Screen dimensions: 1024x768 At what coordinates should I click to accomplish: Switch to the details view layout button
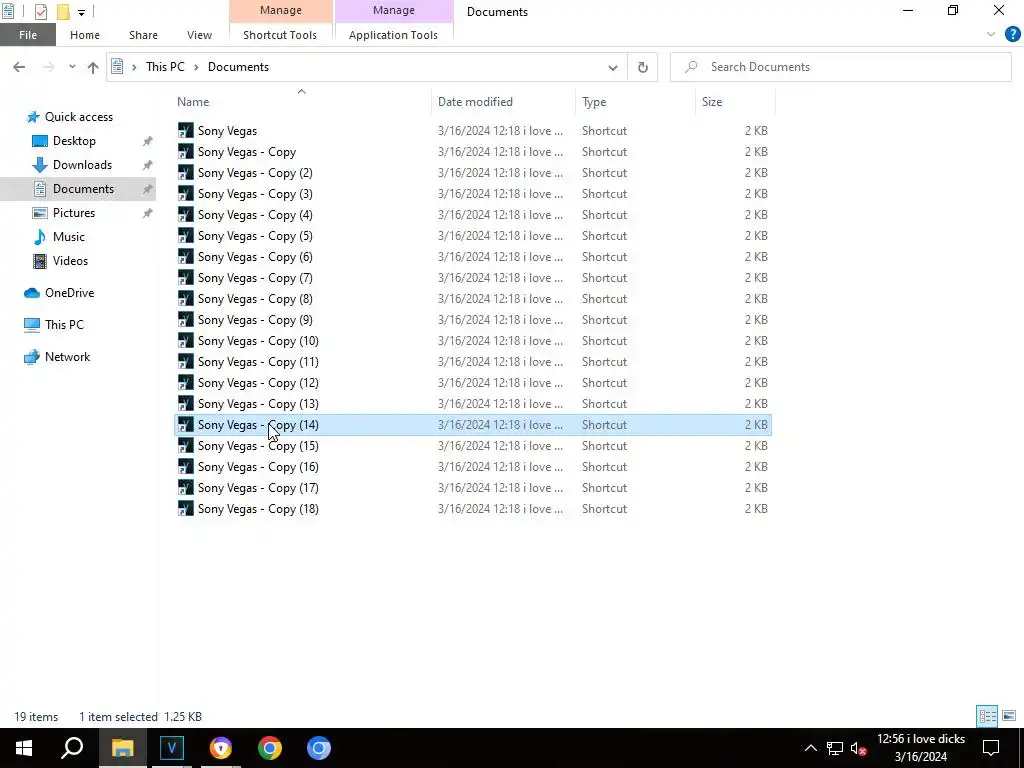(x=987, y=716)
